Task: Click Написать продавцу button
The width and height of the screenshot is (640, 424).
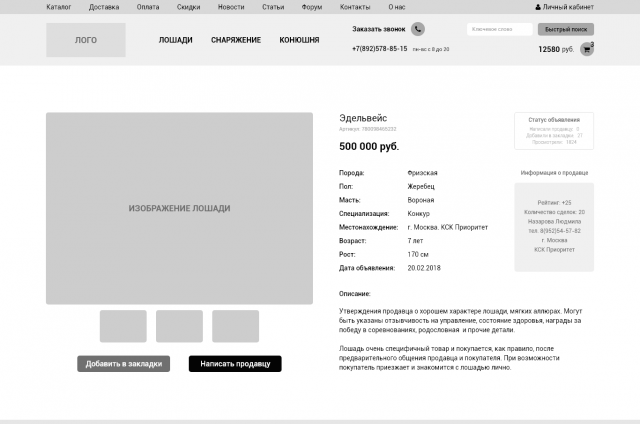Action: tap(235, 364)
